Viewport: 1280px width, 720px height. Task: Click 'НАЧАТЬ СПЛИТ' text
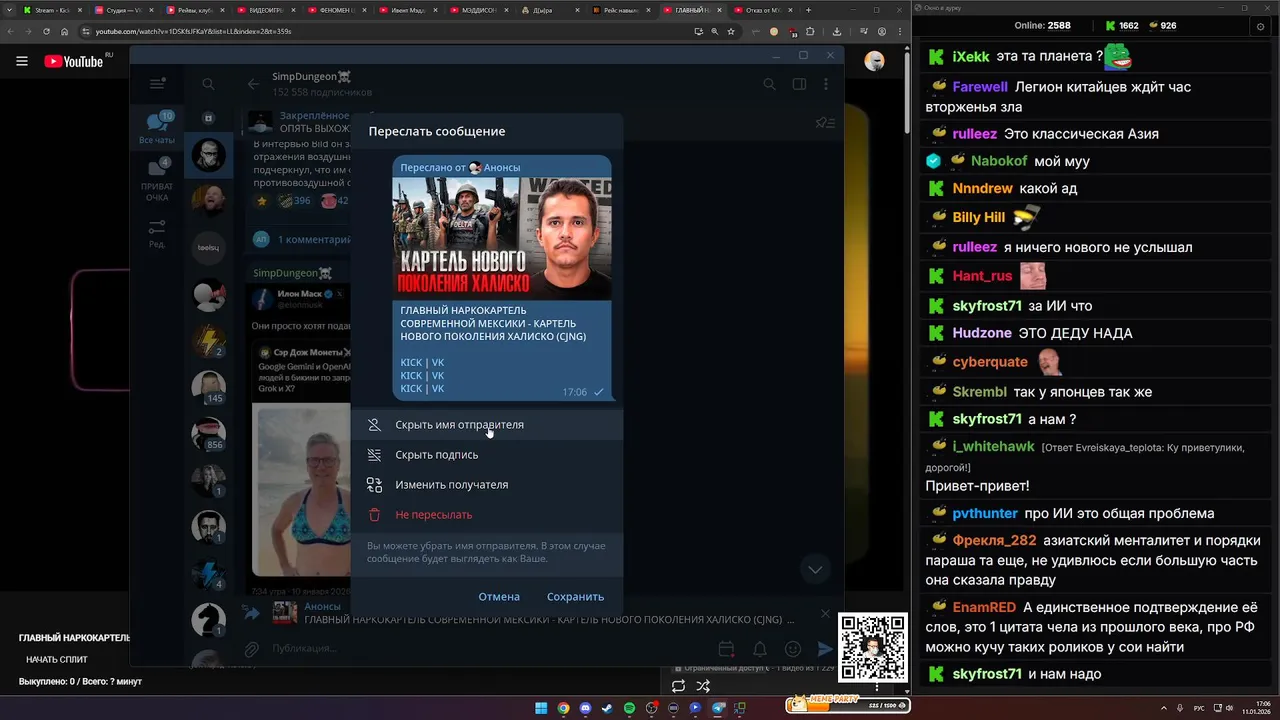pyautogui.click(x=57, y=659)
